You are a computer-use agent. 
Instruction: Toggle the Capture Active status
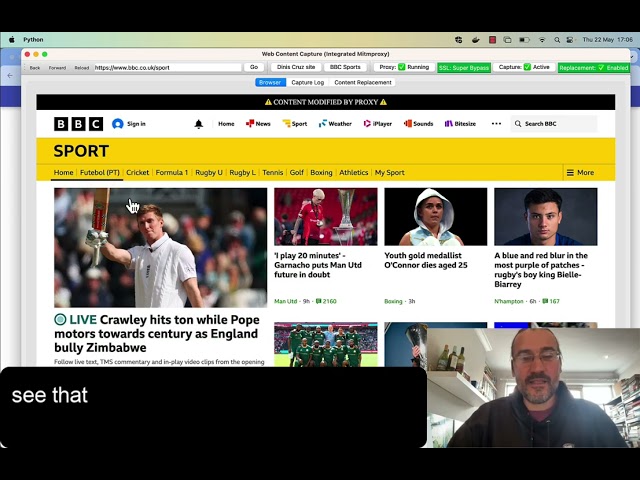coord(524,67)
